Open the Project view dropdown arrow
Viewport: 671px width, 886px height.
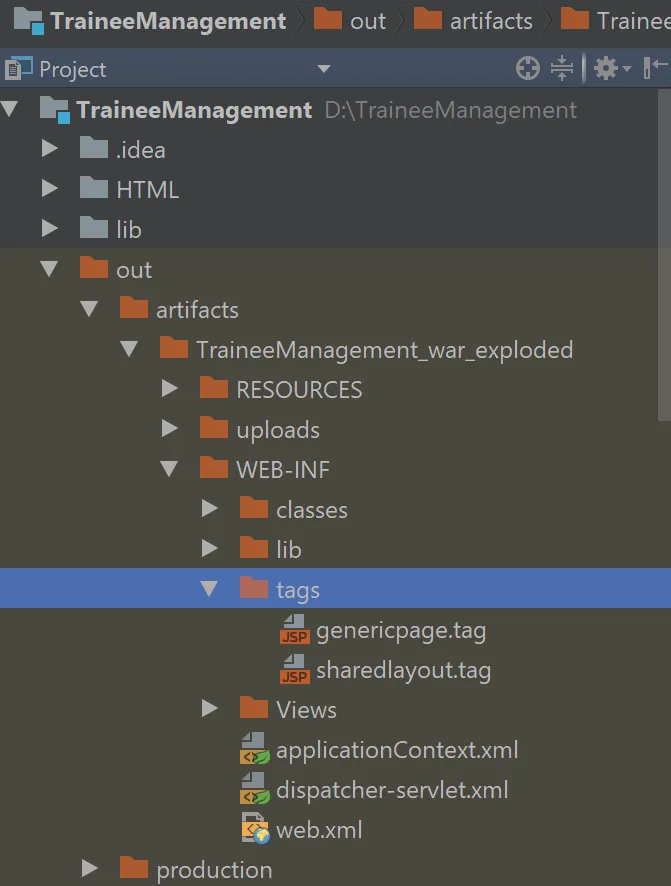[323, 69]
